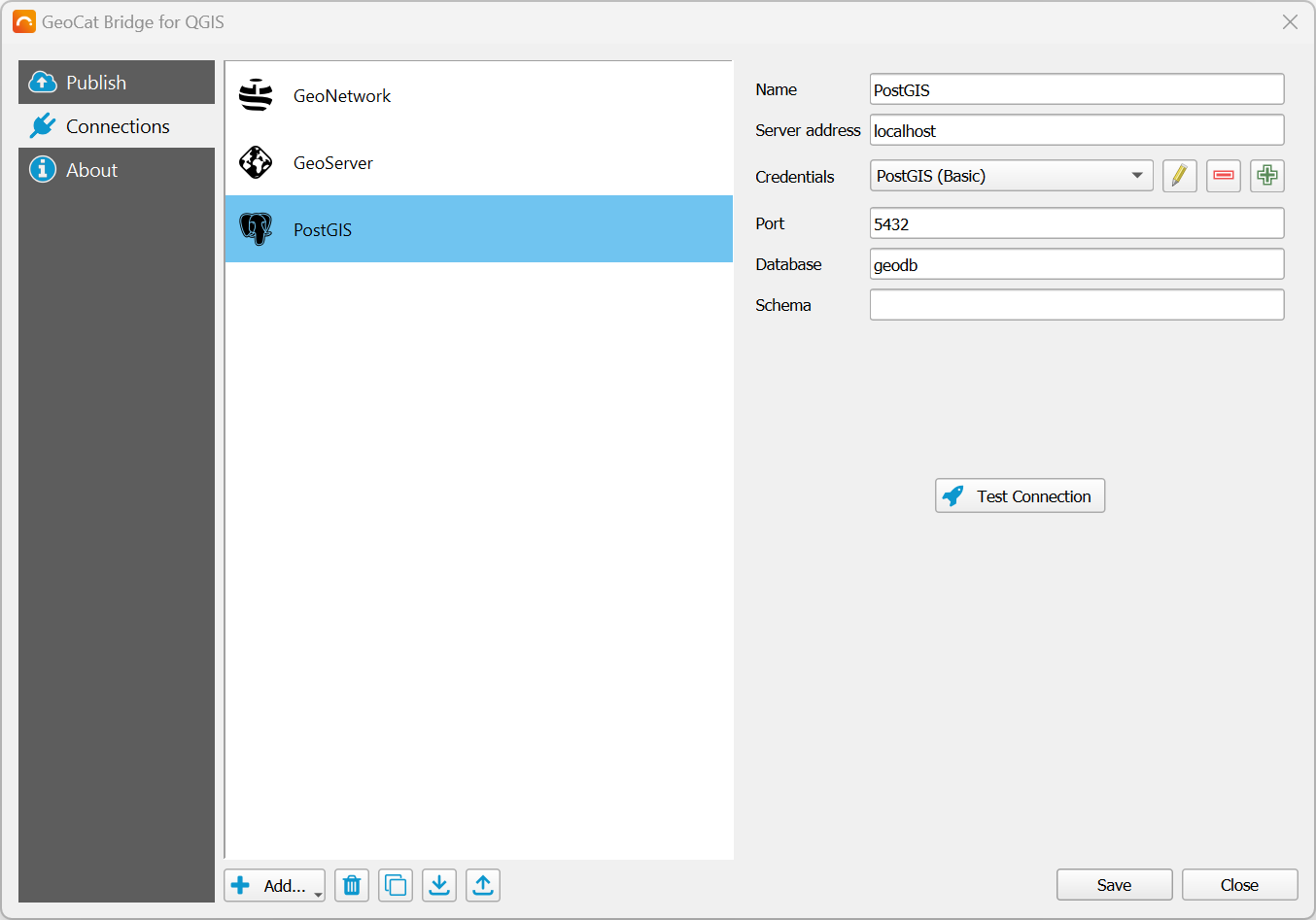The image size is (1316, 920).
Task: Focus the empty Schema field
Action: pyautogui.click(x=1076, y=305)
